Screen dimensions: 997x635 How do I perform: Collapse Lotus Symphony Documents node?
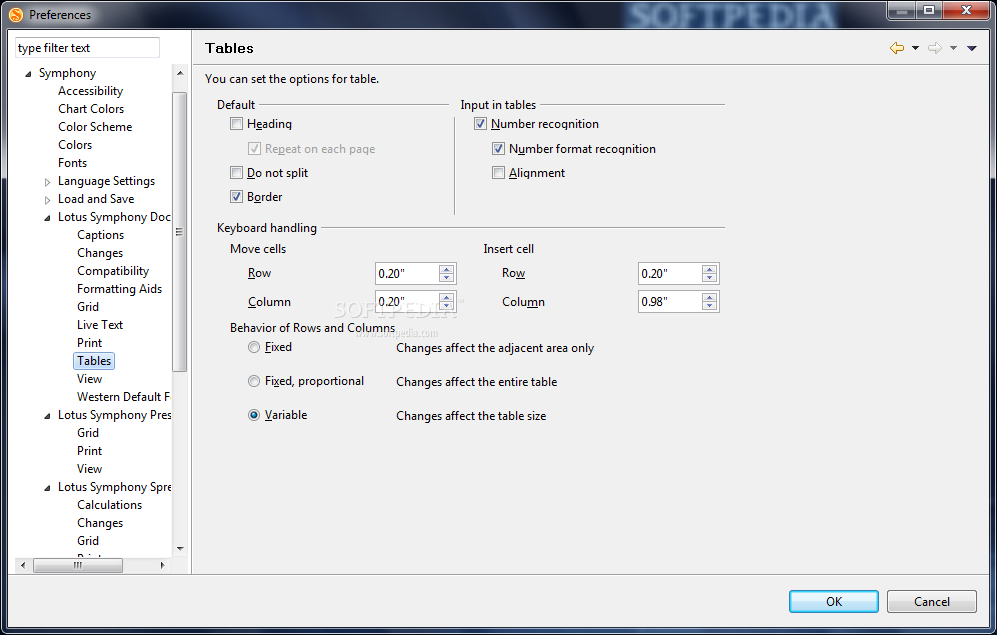[47, 218]
